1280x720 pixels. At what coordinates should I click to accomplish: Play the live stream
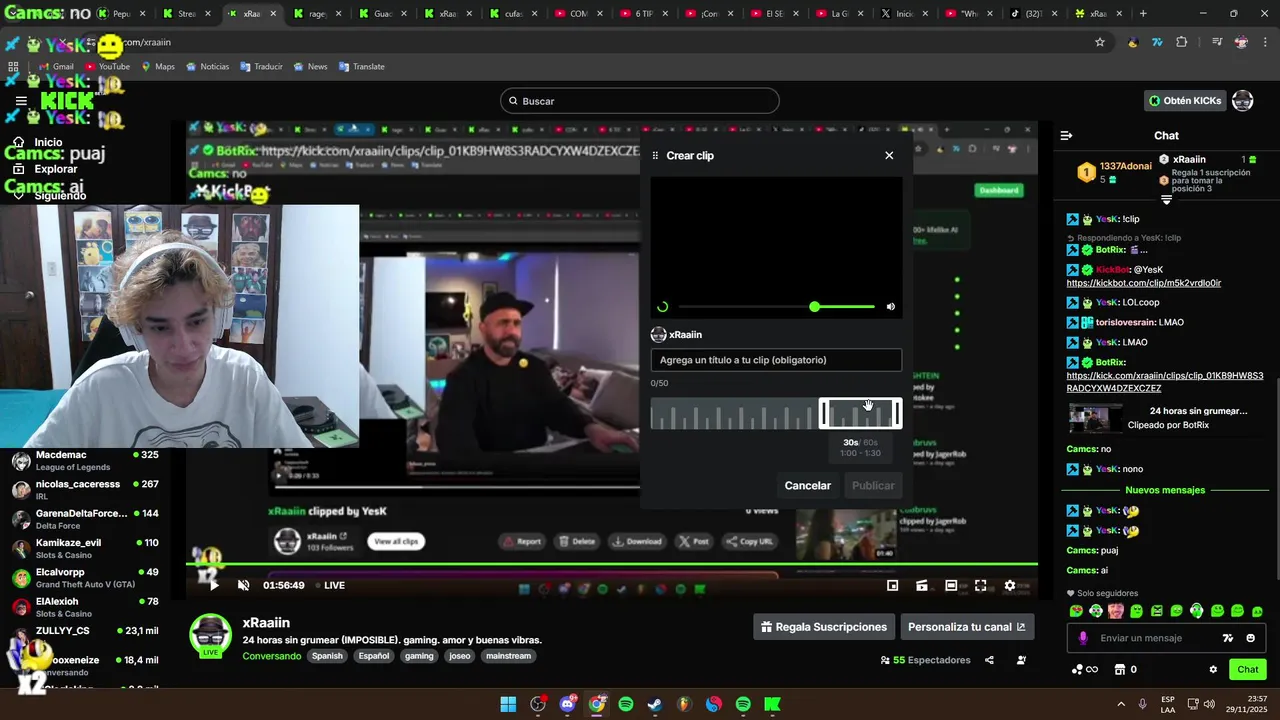click(212, 585)
